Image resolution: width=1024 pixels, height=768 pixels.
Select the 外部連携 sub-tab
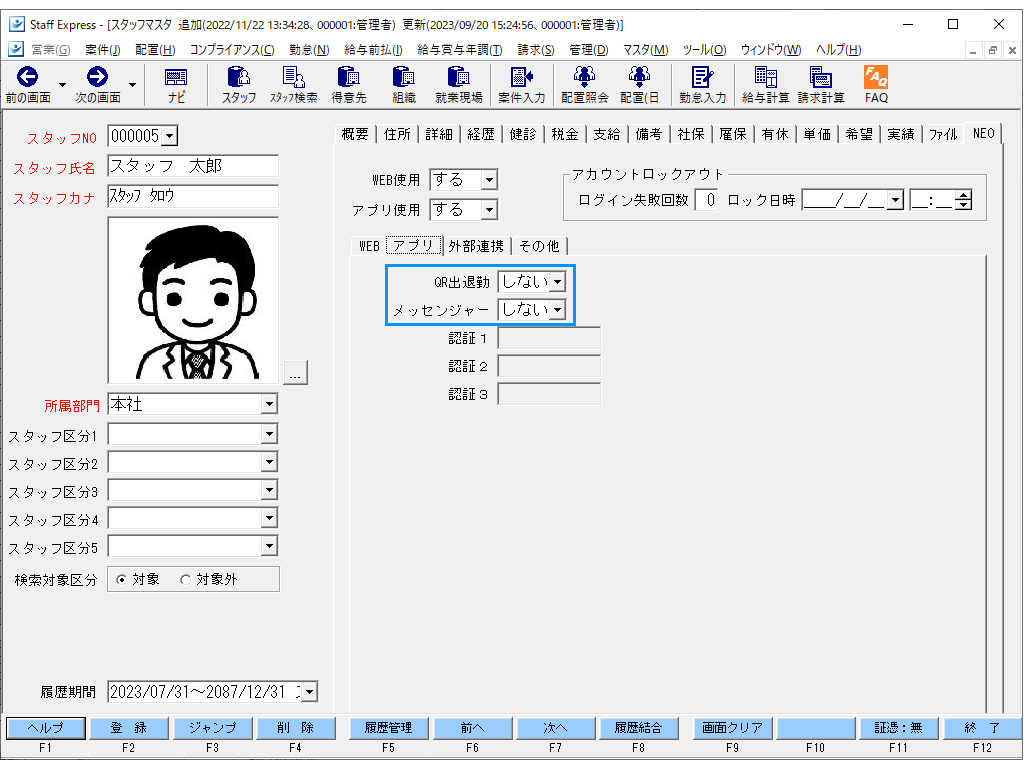click(476, 246)
